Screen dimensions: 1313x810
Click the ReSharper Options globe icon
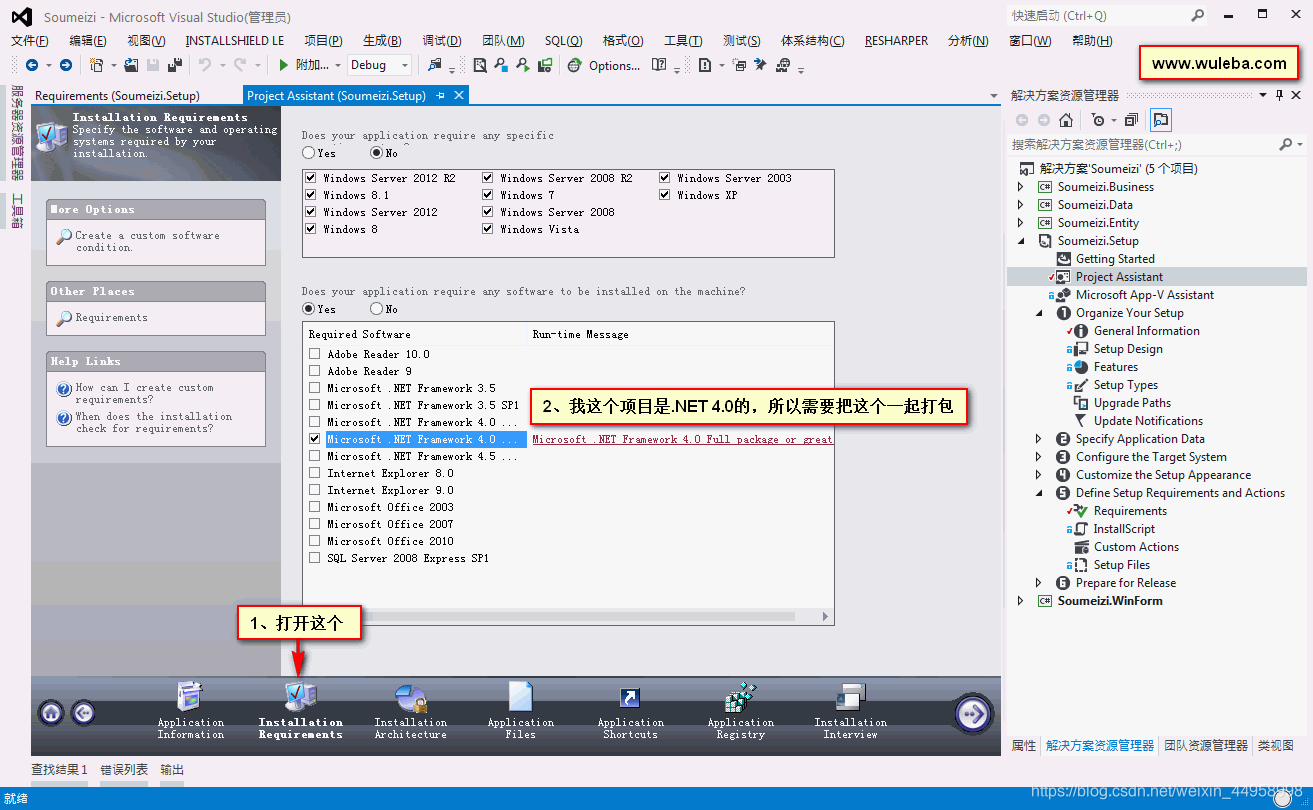point(574,65)
